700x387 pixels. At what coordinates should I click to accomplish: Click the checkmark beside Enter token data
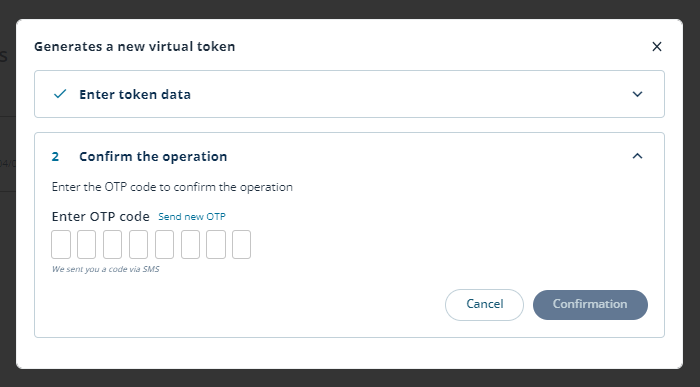click(x=60, y=94)
